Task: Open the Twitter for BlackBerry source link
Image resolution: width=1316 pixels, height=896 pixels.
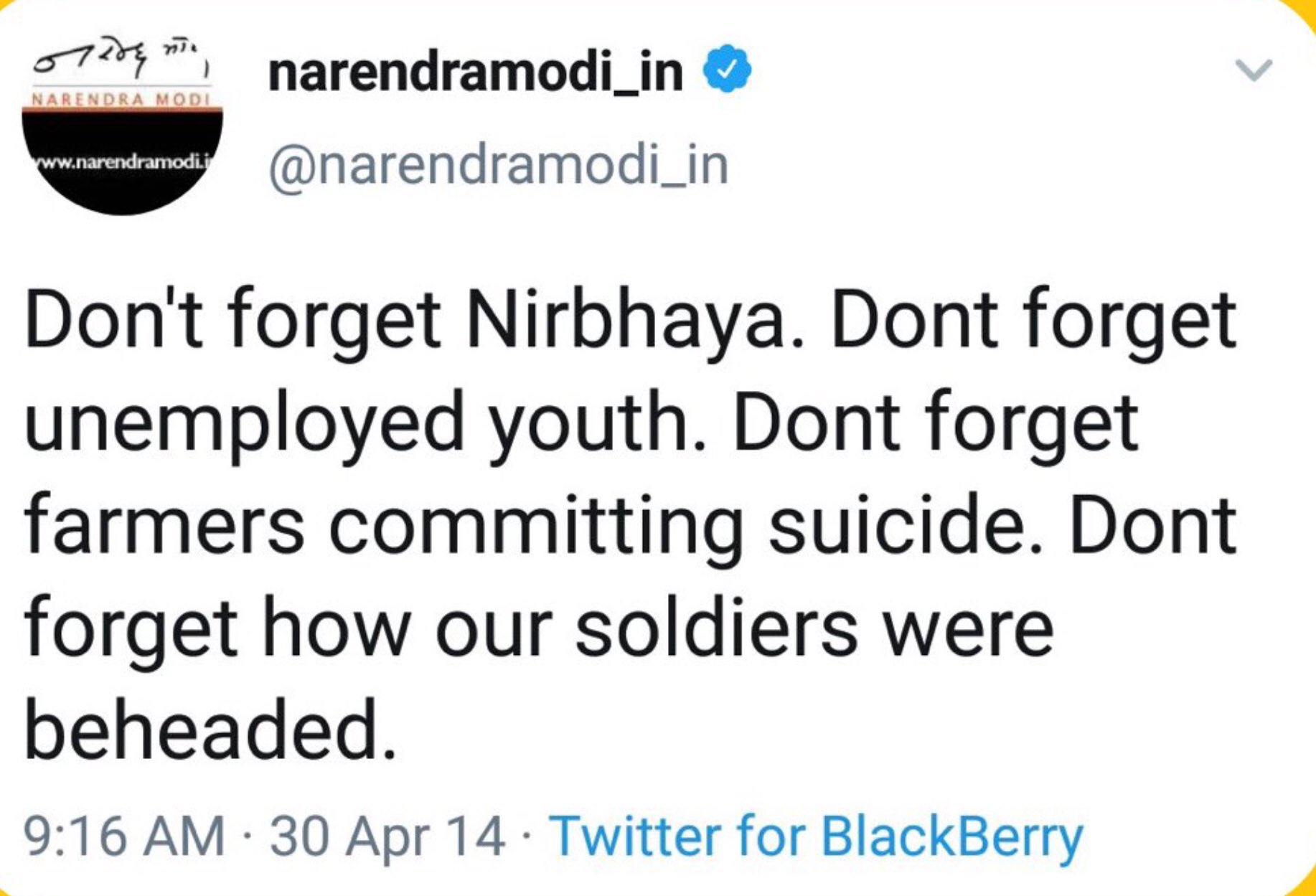Action: point(816,836)
